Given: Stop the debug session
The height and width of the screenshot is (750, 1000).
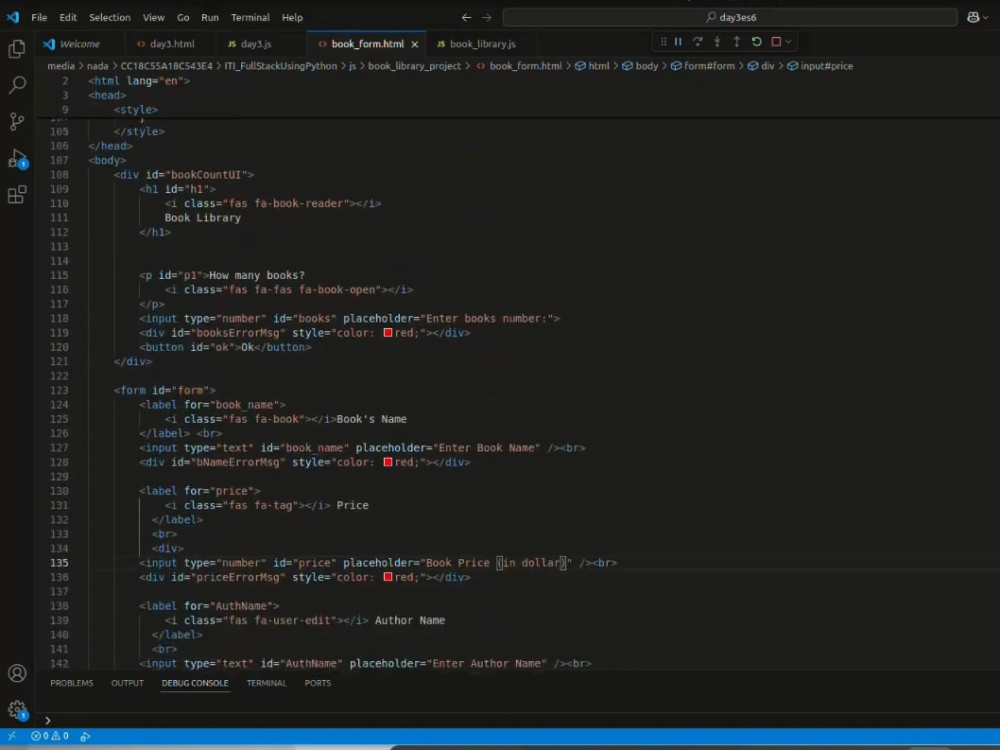Looking at the screenshot, I should click(776, 41).
